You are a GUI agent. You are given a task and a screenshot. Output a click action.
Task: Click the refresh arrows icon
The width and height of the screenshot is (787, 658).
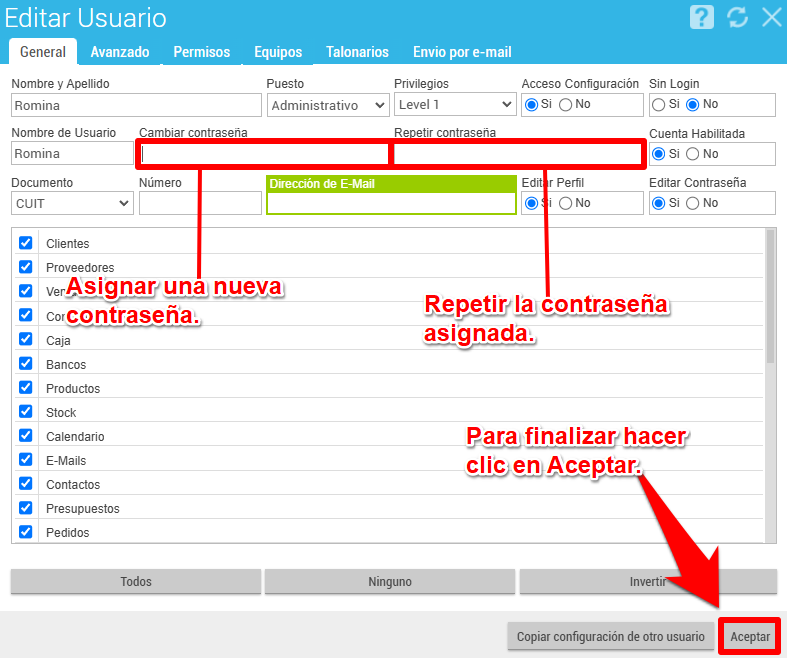coord(737,17)
